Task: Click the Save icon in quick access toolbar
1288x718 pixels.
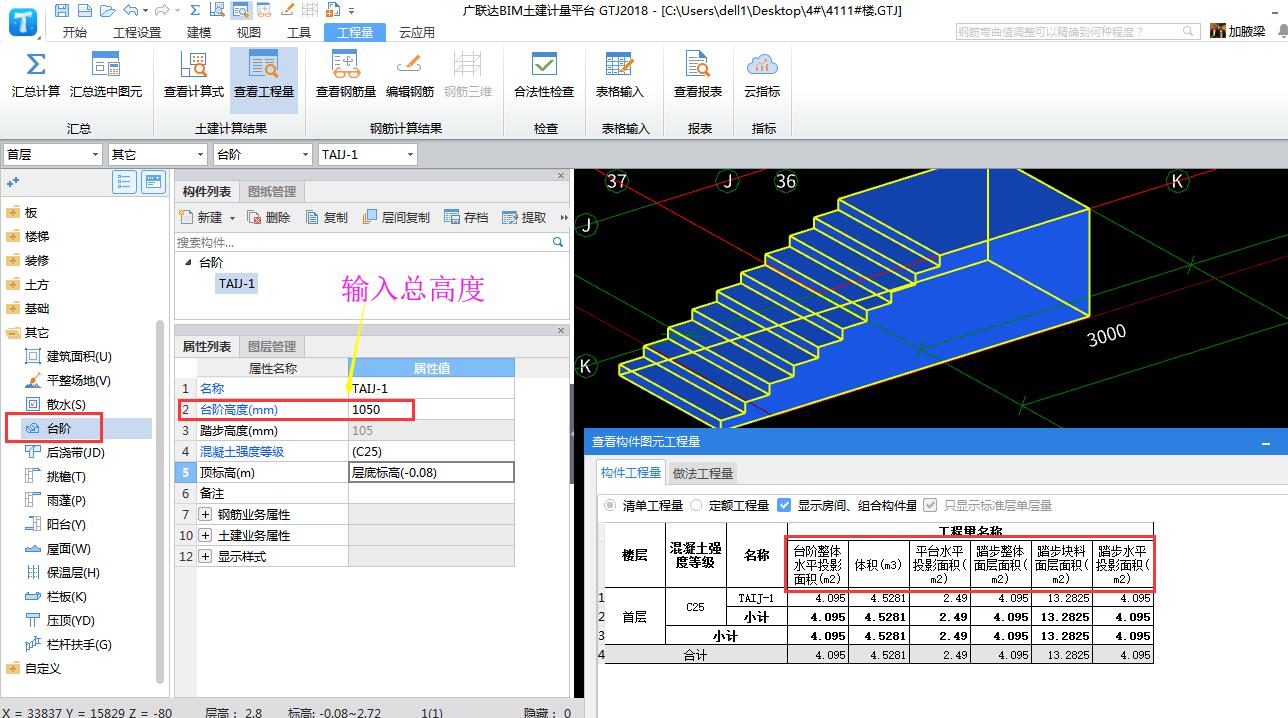Action: coord(62,11)
